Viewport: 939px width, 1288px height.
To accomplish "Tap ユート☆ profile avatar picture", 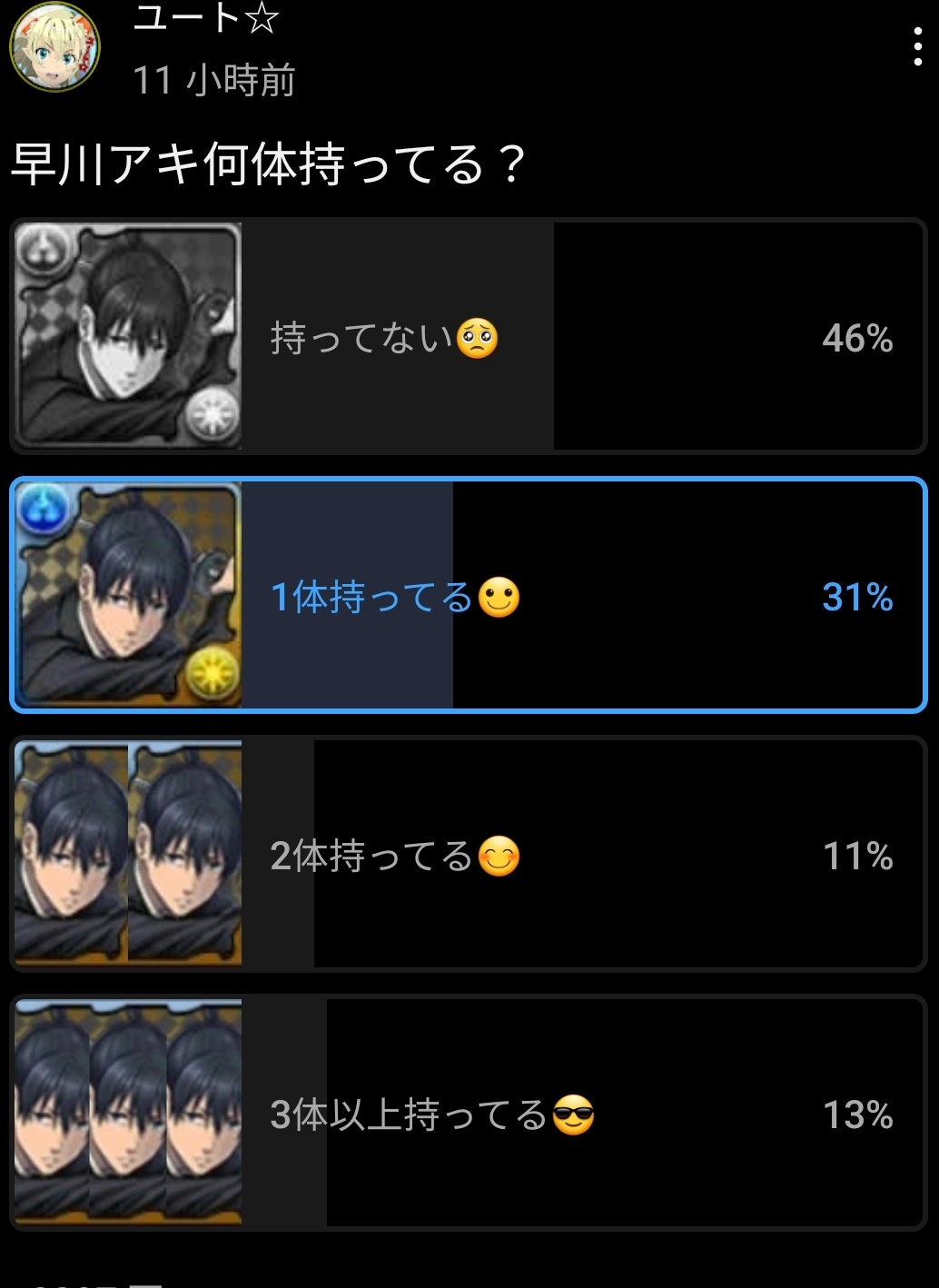I will coord(54,45).
